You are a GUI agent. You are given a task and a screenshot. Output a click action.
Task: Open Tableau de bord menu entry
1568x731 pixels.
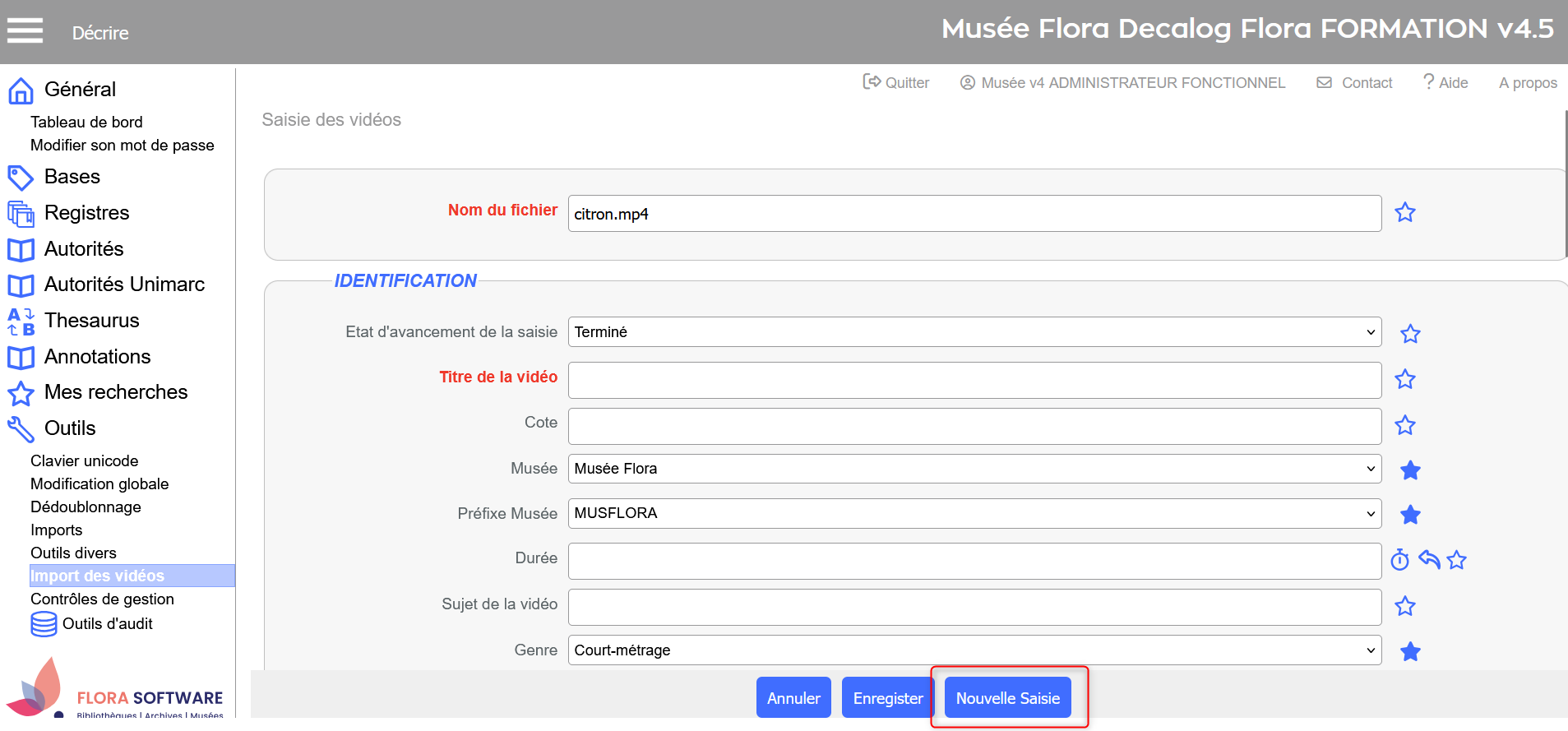86,122
